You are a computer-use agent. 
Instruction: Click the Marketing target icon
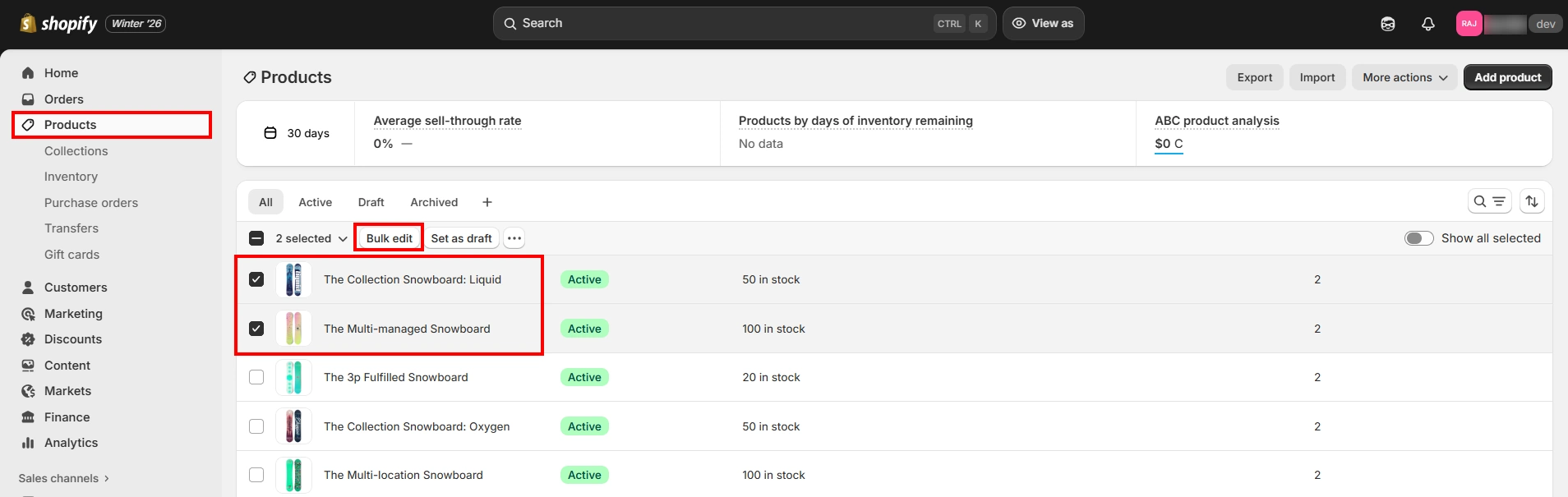coord(28,314)
